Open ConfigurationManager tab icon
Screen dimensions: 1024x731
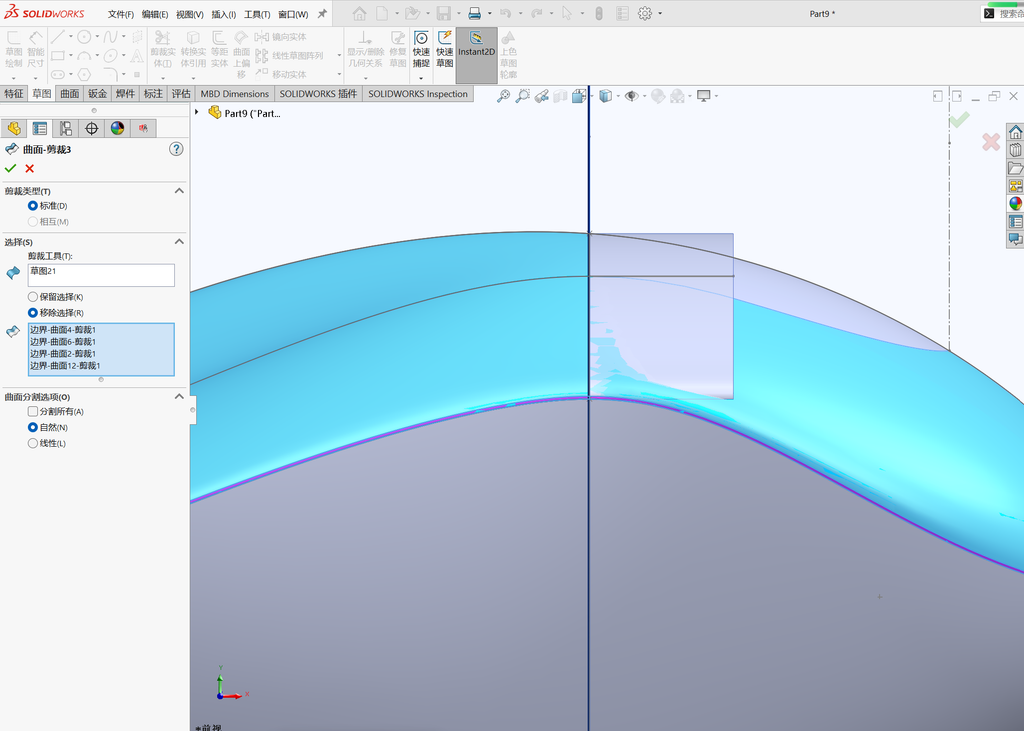click(x=65, y=128)
